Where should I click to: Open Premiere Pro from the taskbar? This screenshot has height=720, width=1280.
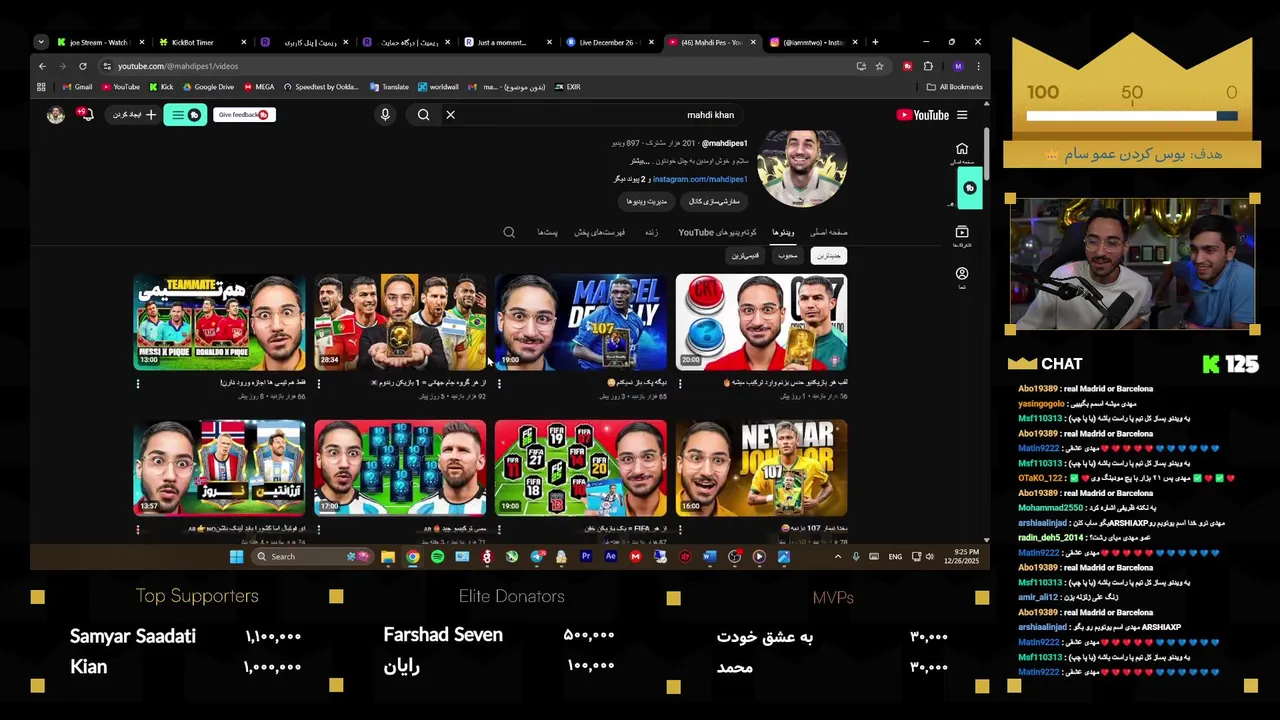[586, 556]
